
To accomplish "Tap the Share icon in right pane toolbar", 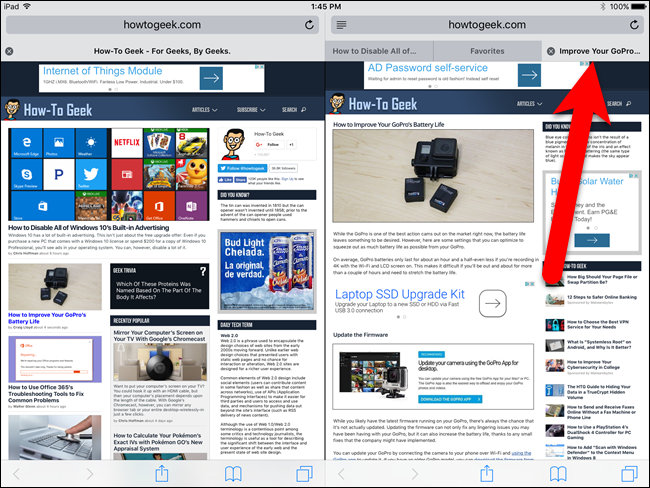I will pyautogui.click(x=486, y=473).
